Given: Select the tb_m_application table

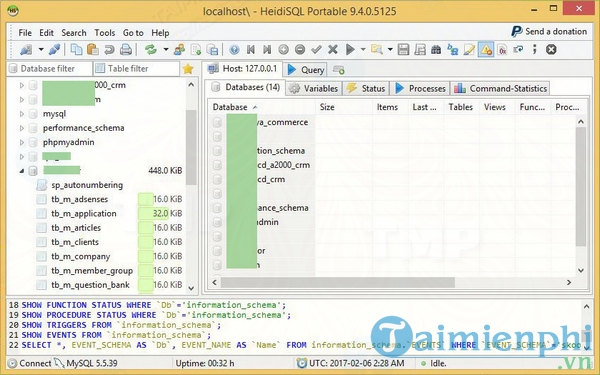Looking at the screenshot, I should click(x=84, y=214).
